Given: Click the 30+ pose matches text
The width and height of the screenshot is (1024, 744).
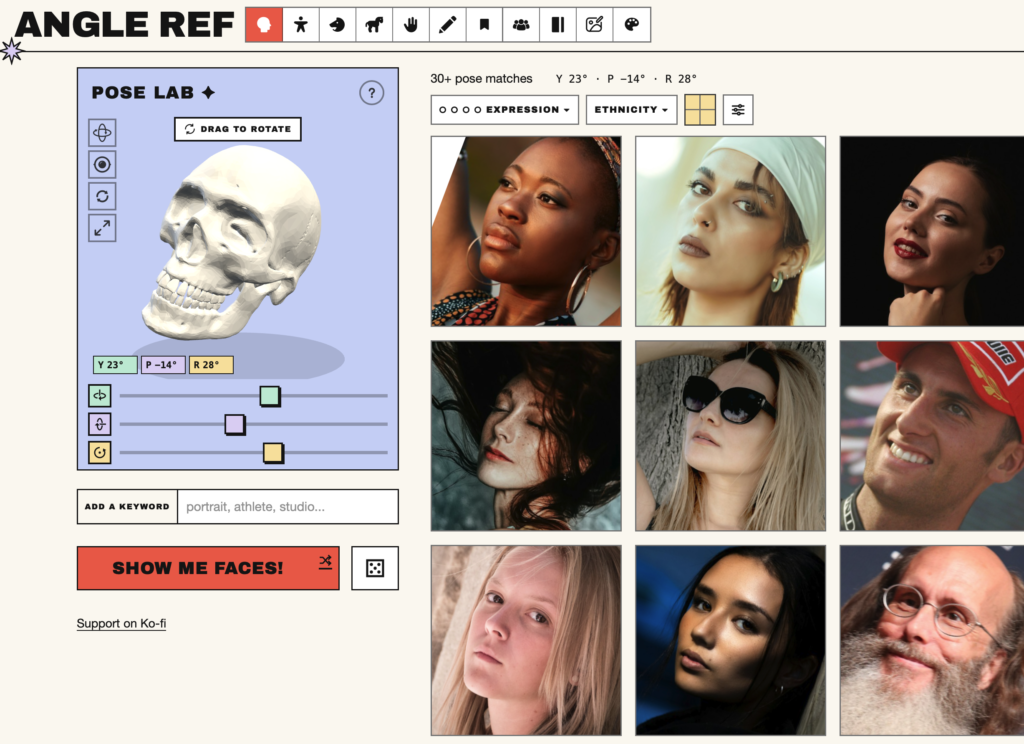Looking at the screenshot, I should point(481,78).
